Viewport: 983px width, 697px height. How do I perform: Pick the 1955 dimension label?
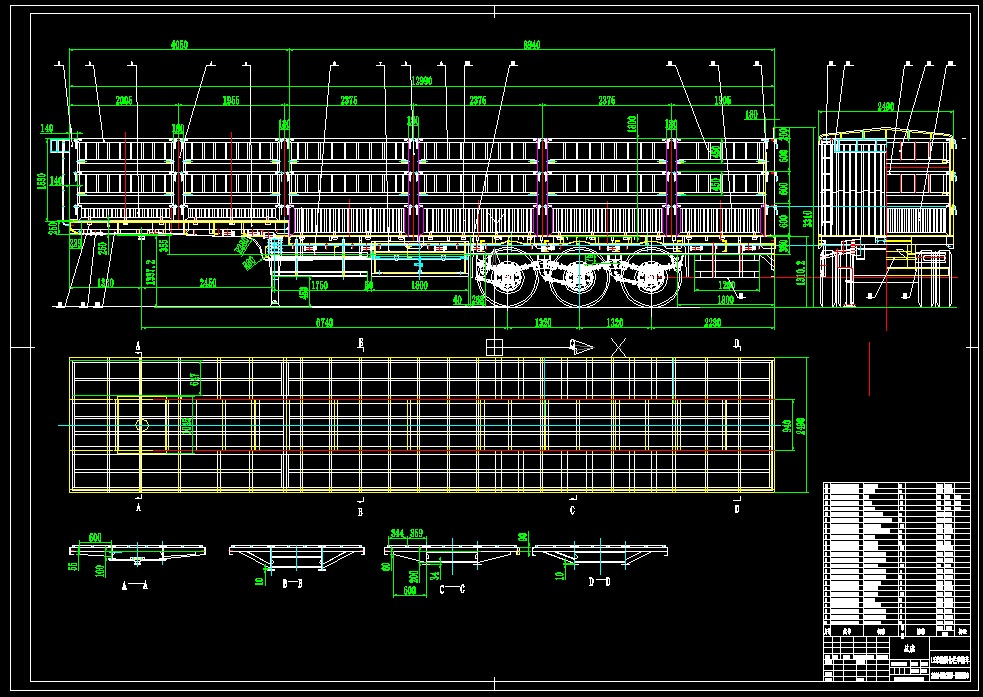231,100
